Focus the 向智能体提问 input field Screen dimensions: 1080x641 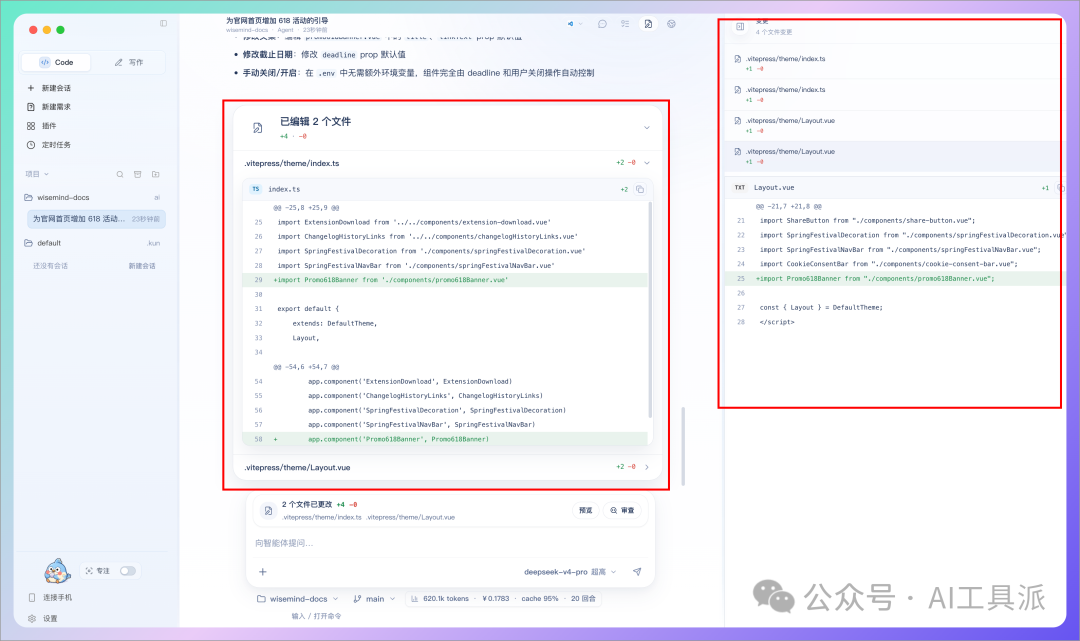click(x=448, y=543)
